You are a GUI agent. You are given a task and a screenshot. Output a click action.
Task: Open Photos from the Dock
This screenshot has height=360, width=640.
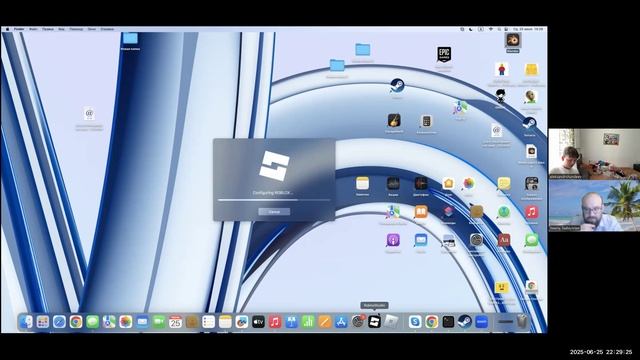125,322
